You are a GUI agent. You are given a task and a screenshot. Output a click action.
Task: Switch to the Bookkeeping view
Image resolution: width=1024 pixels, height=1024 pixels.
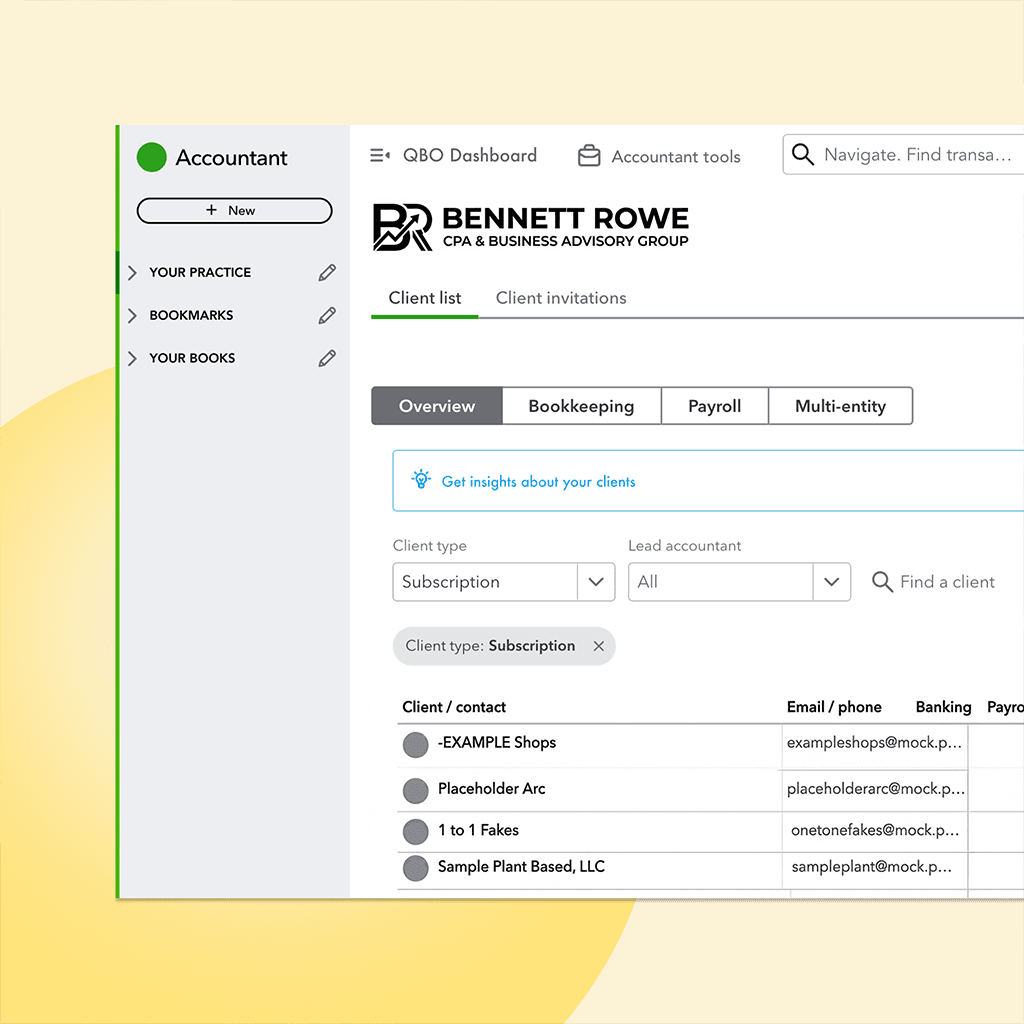[581, 406]
